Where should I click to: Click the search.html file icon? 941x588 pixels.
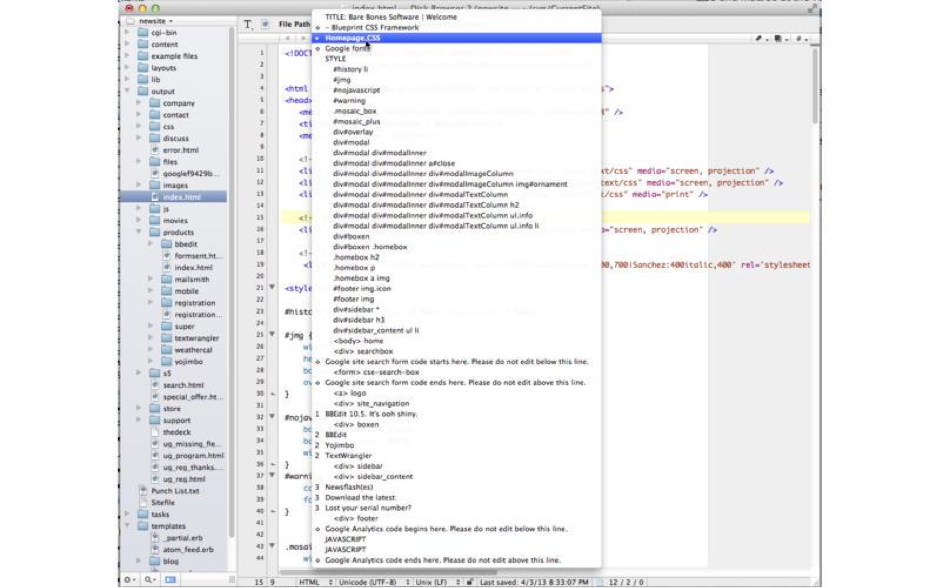(155, 385)
